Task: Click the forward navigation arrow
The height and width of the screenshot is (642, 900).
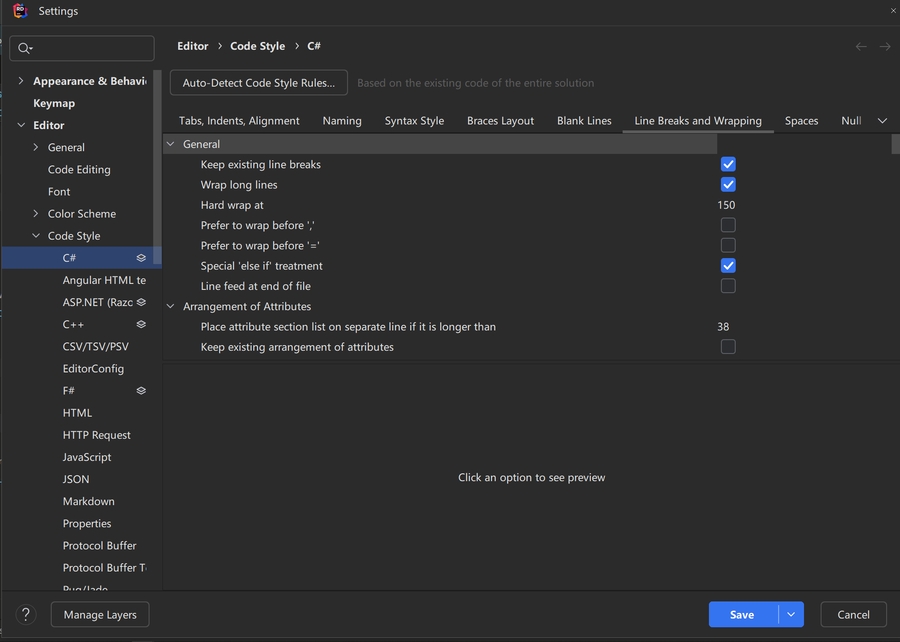Action: 885,46
